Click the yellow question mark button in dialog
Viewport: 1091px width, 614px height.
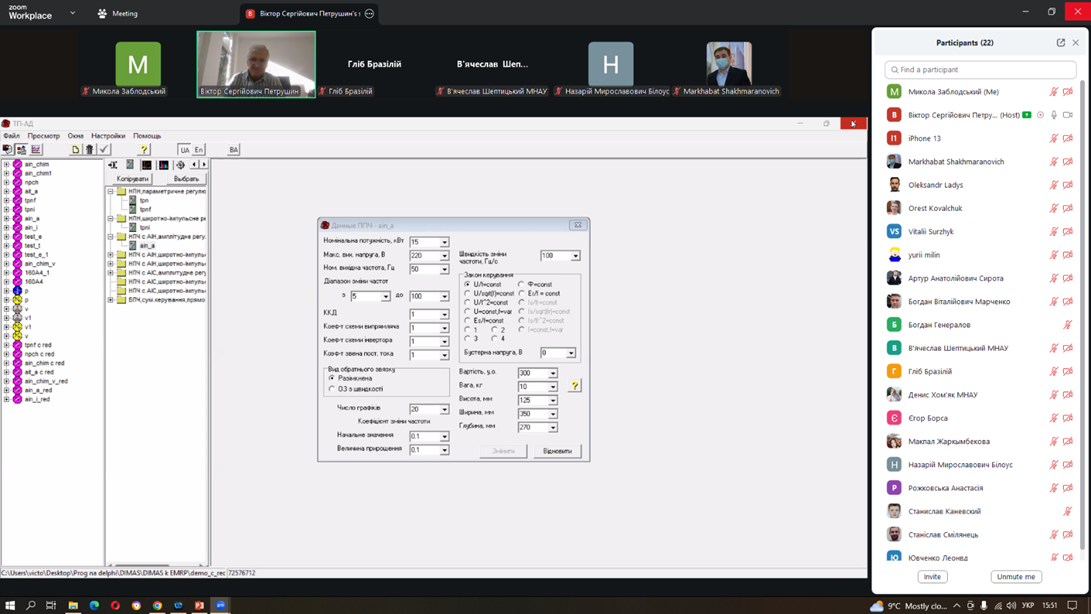(x=575, y=386)
